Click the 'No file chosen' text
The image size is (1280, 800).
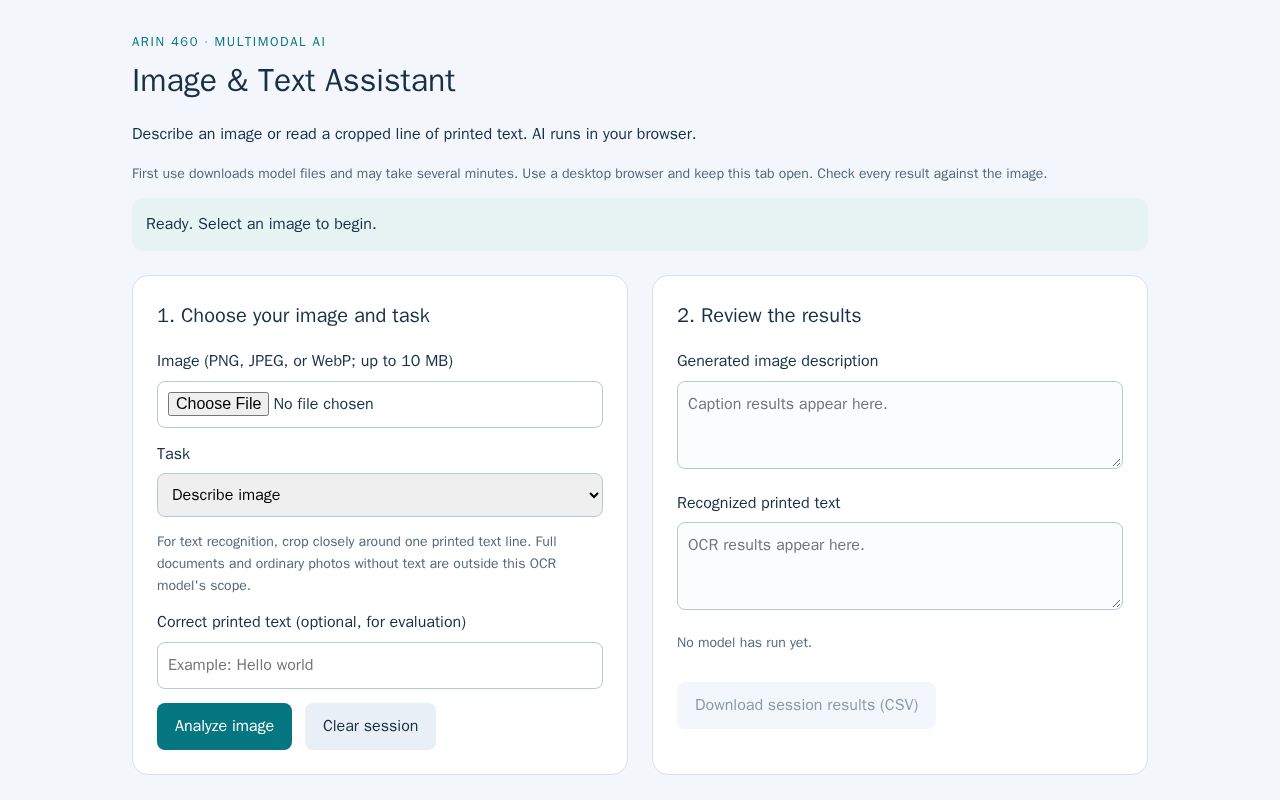tap(323, 404)
